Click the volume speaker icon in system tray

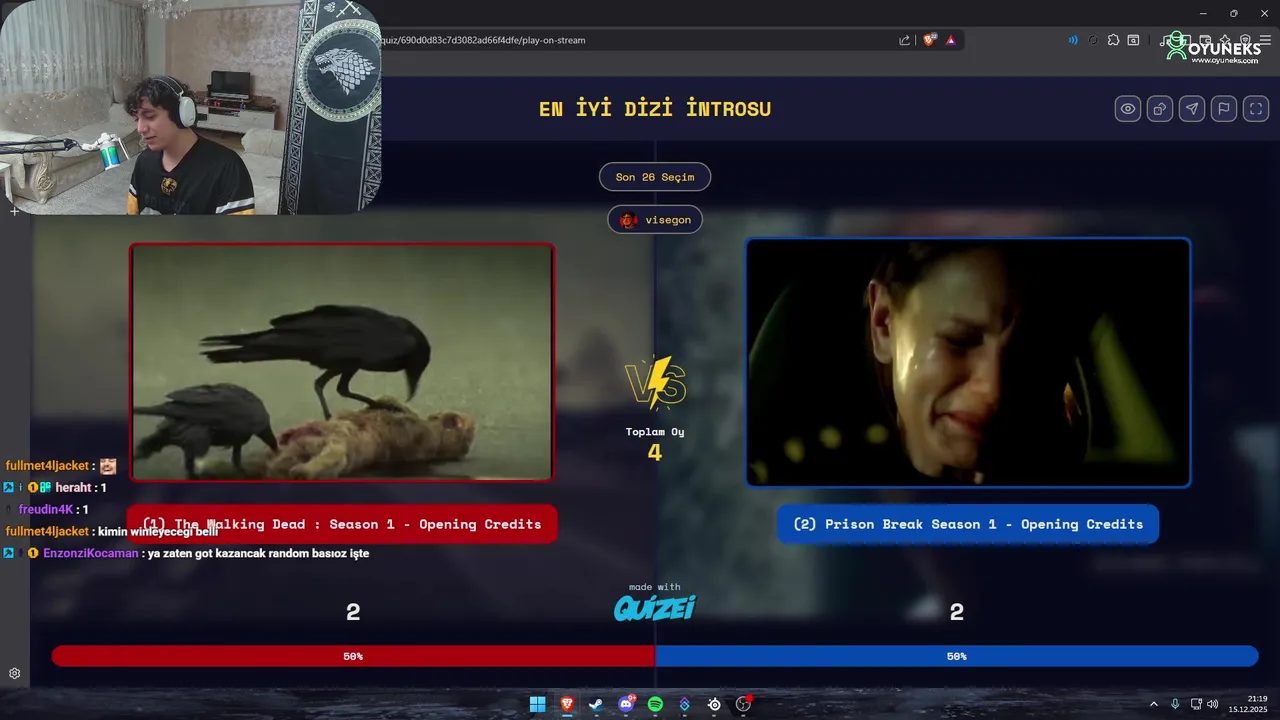pyautogui.click(x=1213, y=704)
